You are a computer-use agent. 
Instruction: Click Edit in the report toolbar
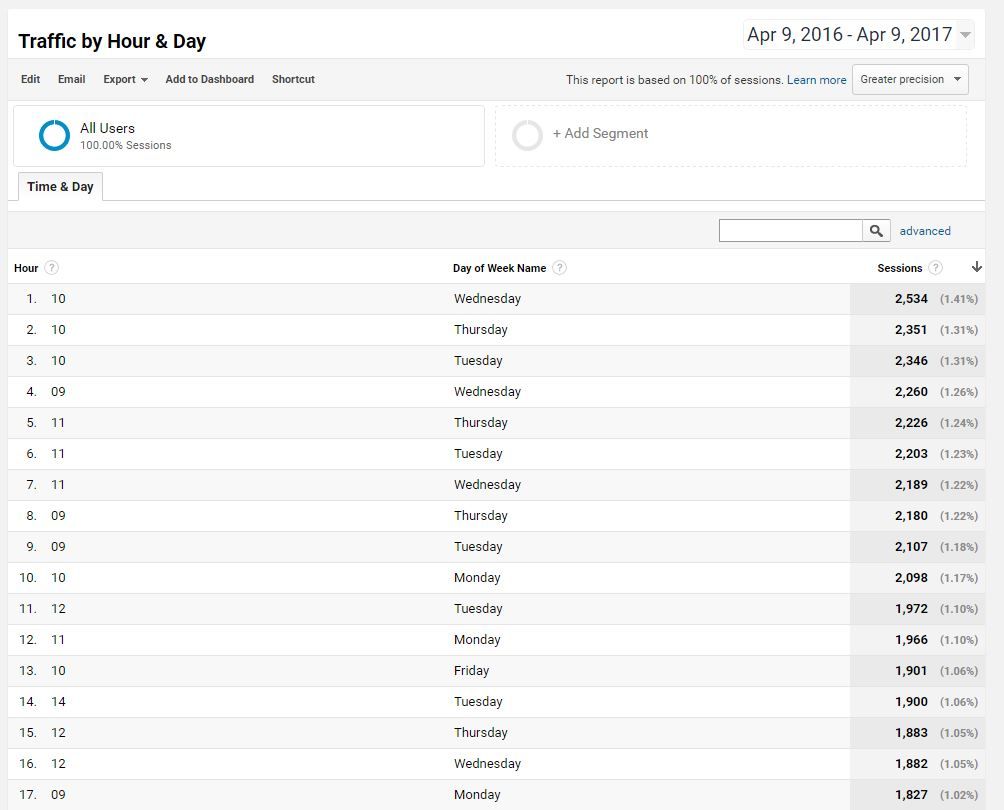31,79
